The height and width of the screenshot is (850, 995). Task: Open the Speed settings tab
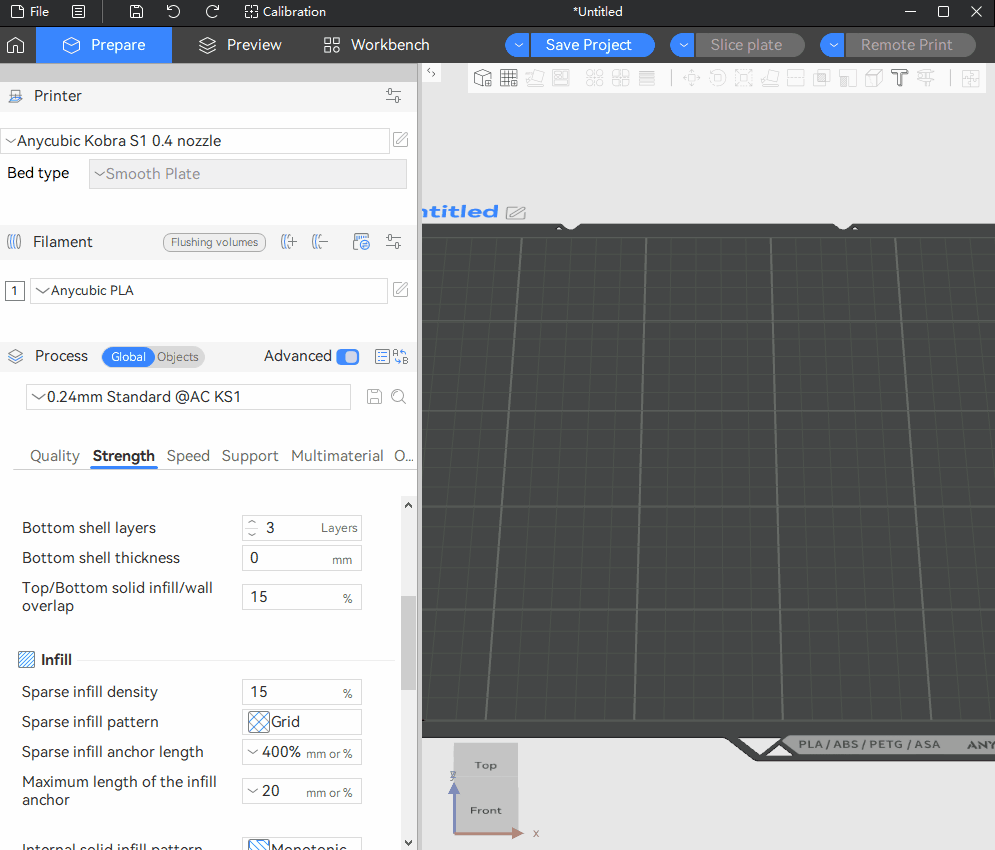click(x=188, y=456)
